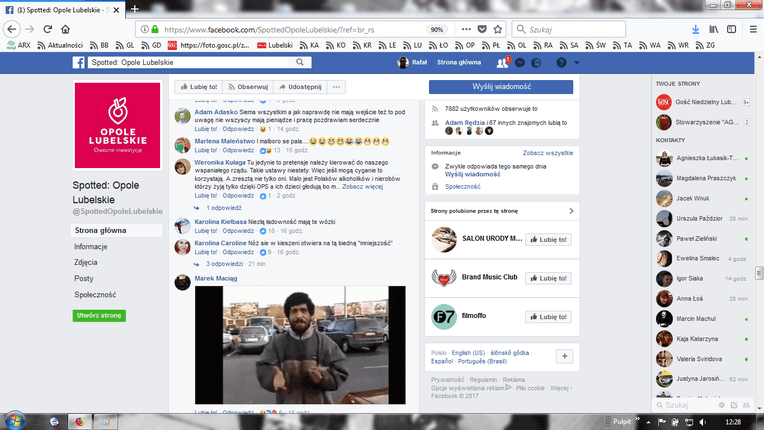Select 'Strona główna' in page sidebar
Screen dimensions: 764x430
click(x=116, y=230)
